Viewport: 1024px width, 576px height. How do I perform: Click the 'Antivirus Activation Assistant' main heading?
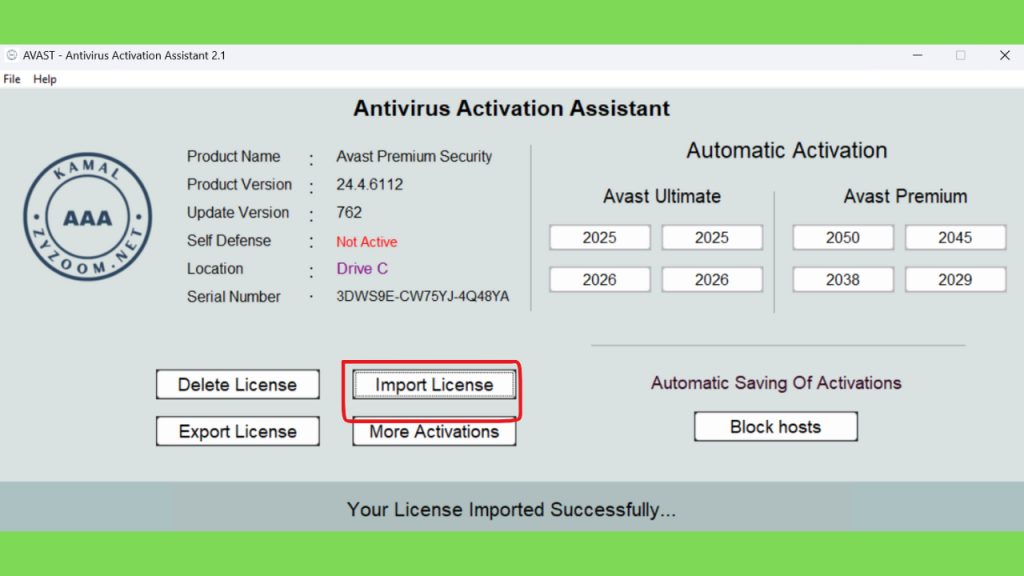pos(511,108)
